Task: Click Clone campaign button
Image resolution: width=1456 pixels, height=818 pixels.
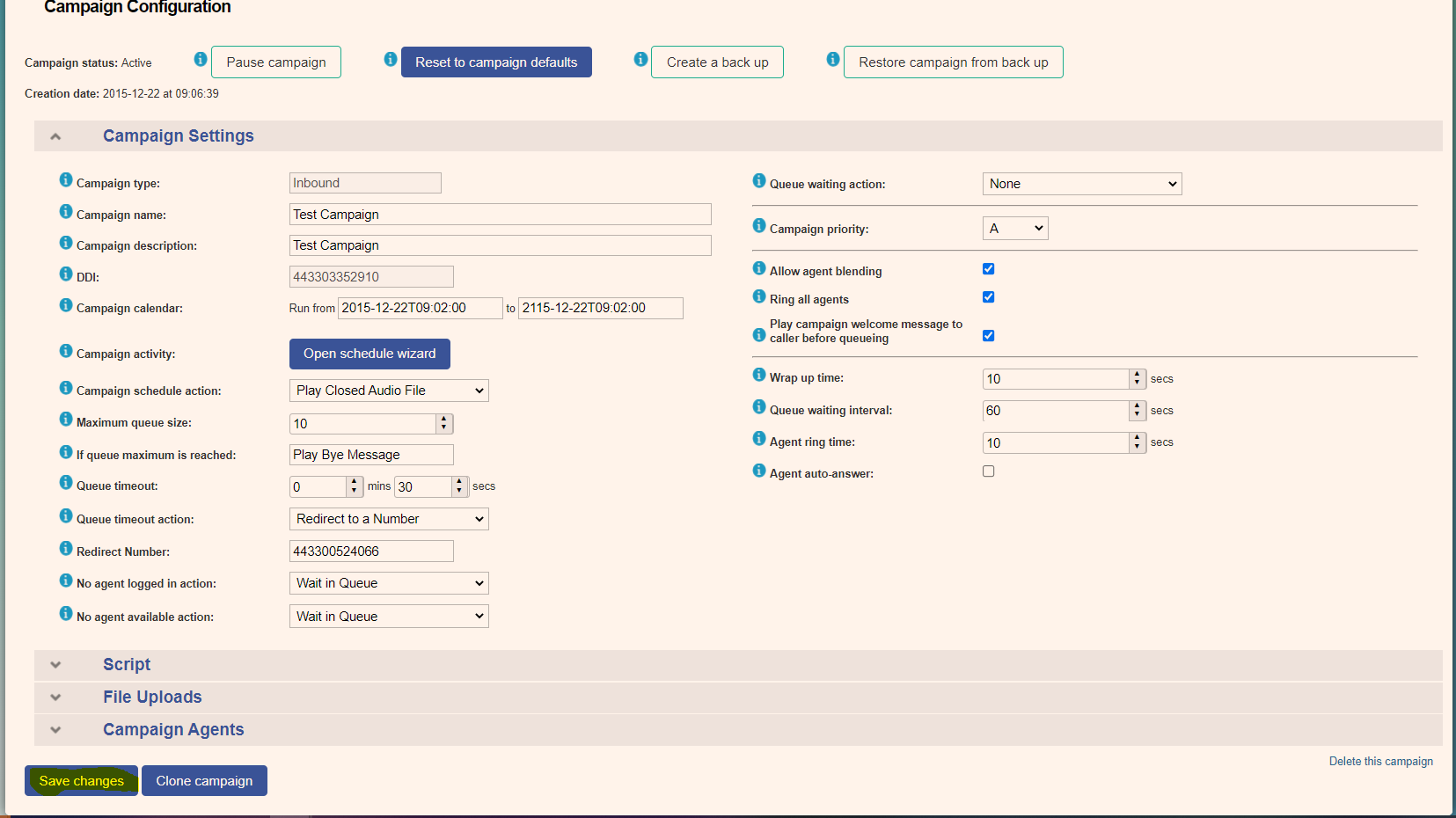Action: 204,781
